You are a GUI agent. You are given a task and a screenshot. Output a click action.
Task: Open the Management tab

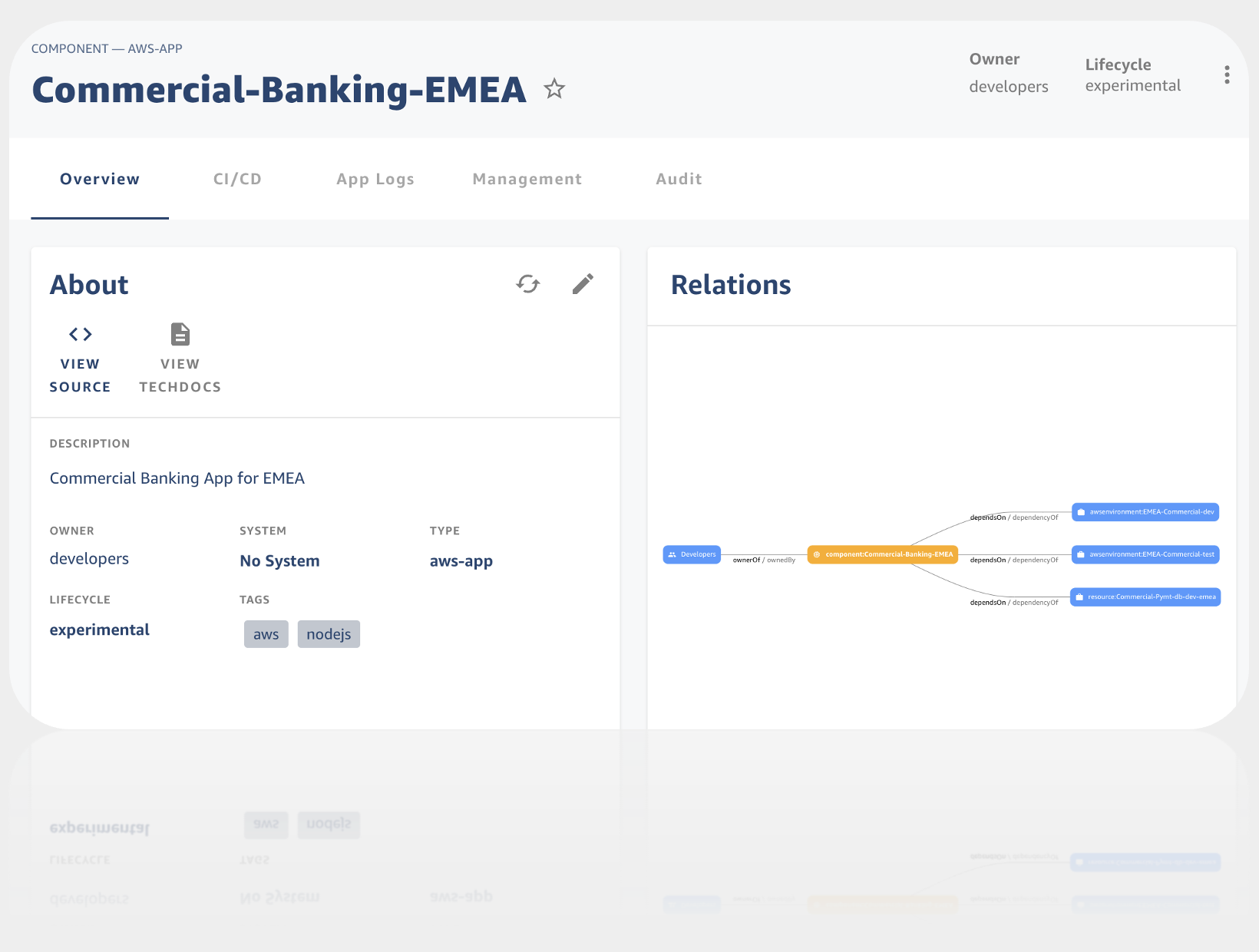[527, 179]
